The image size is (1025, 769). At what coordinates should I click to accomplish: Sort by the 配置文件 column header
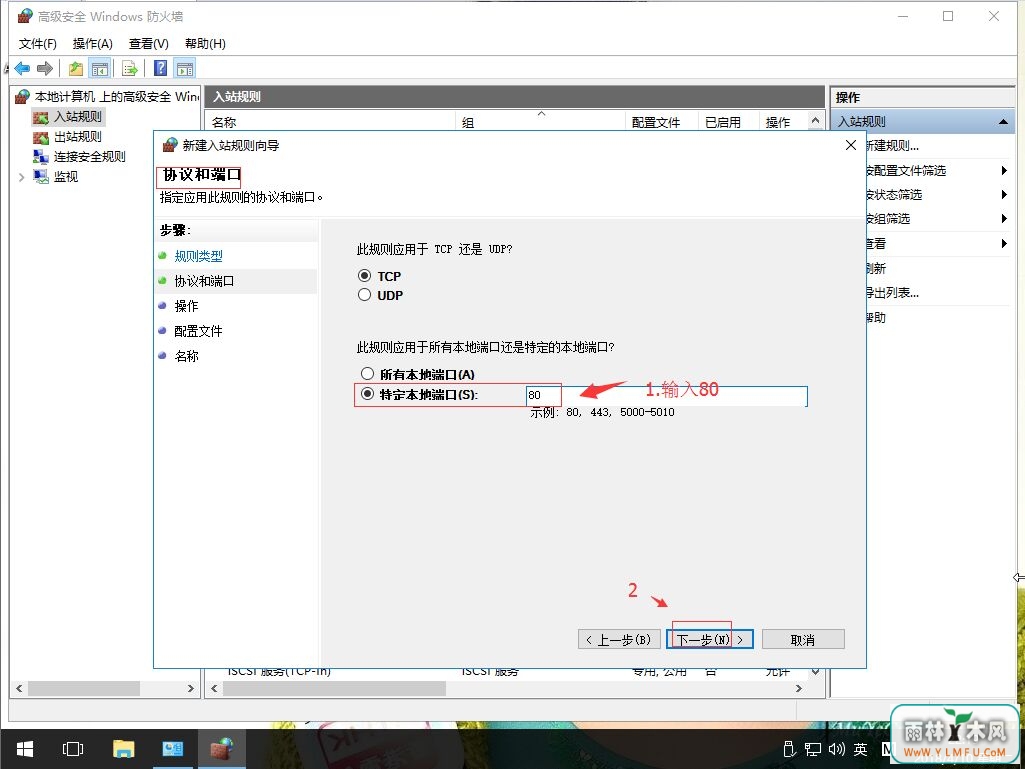(x=663, y=122)
